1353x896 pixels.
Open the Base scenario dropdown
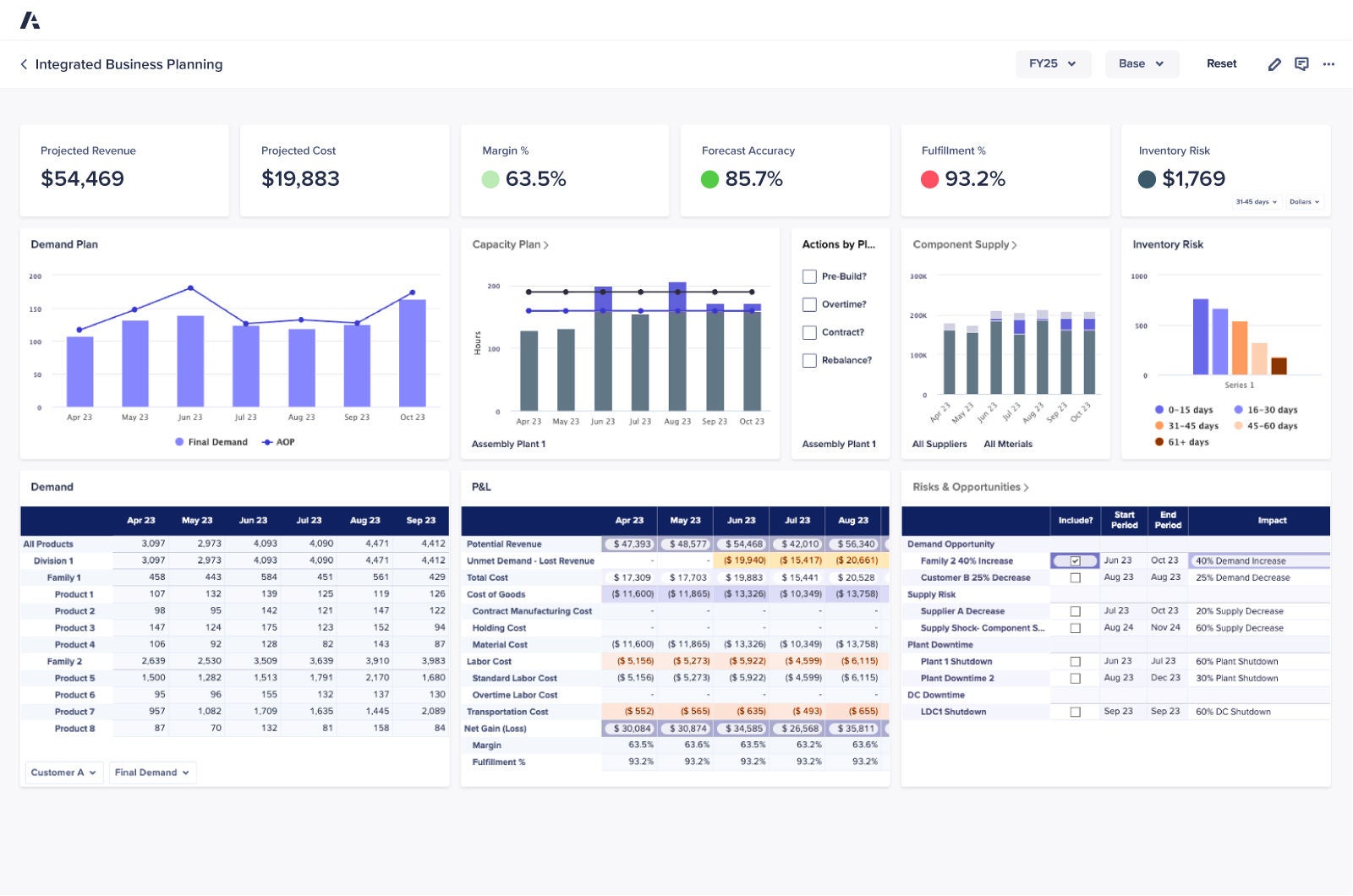tap(1142, 63)
